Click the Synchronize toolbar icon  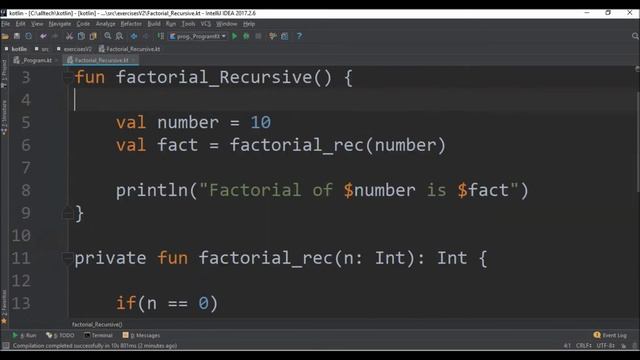pyautogui.click(x=29, y=36)
